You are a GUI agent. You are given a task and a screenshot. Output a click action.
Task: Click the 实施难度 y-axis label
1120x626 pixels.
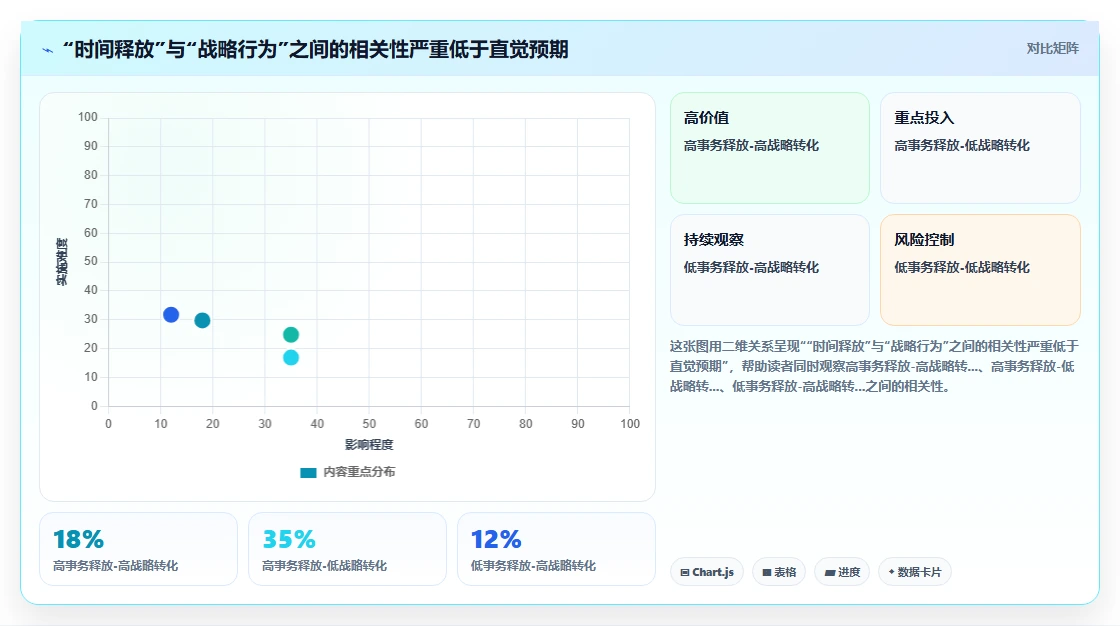[x=62, y=262]
